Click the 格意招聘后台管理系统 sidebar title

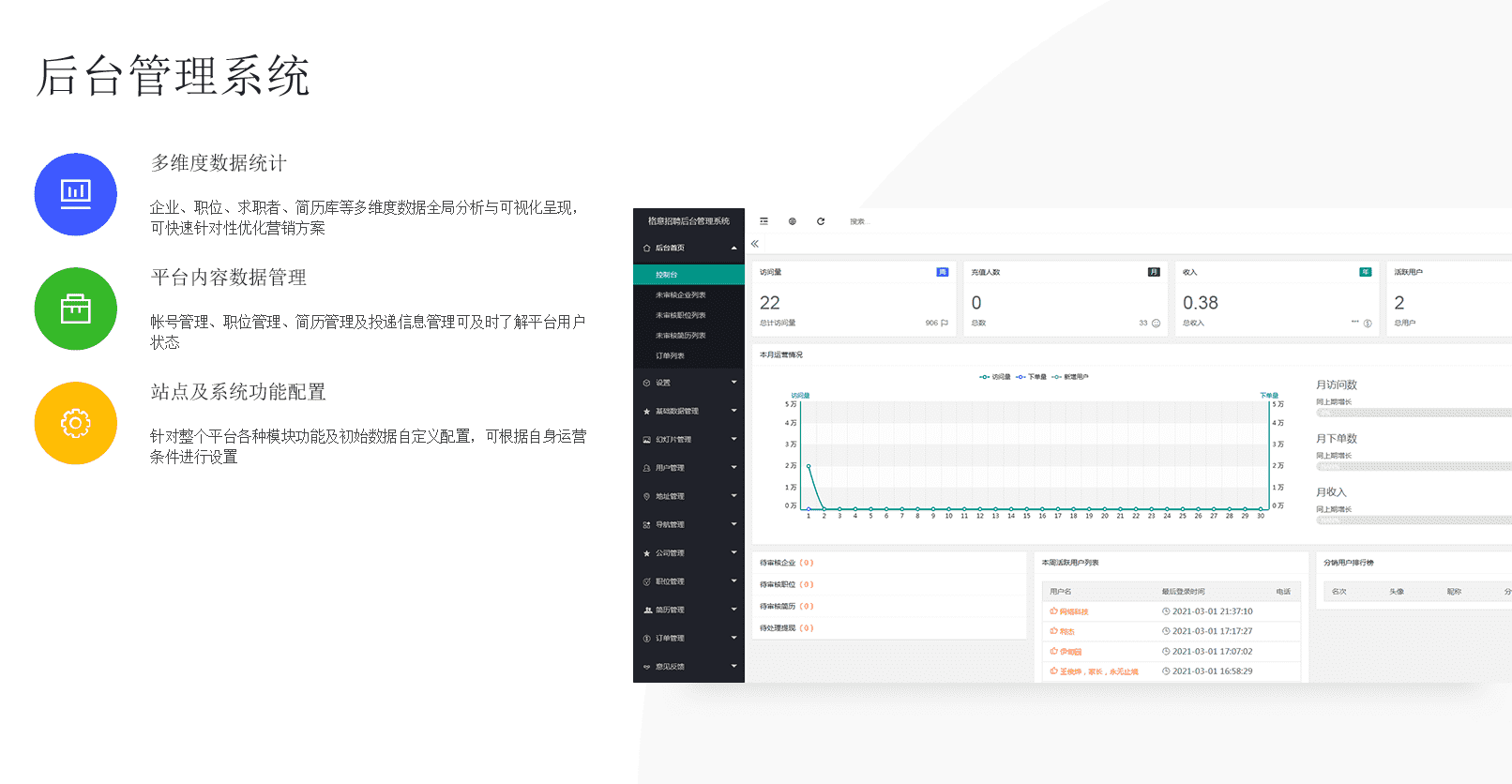point(688,221)
